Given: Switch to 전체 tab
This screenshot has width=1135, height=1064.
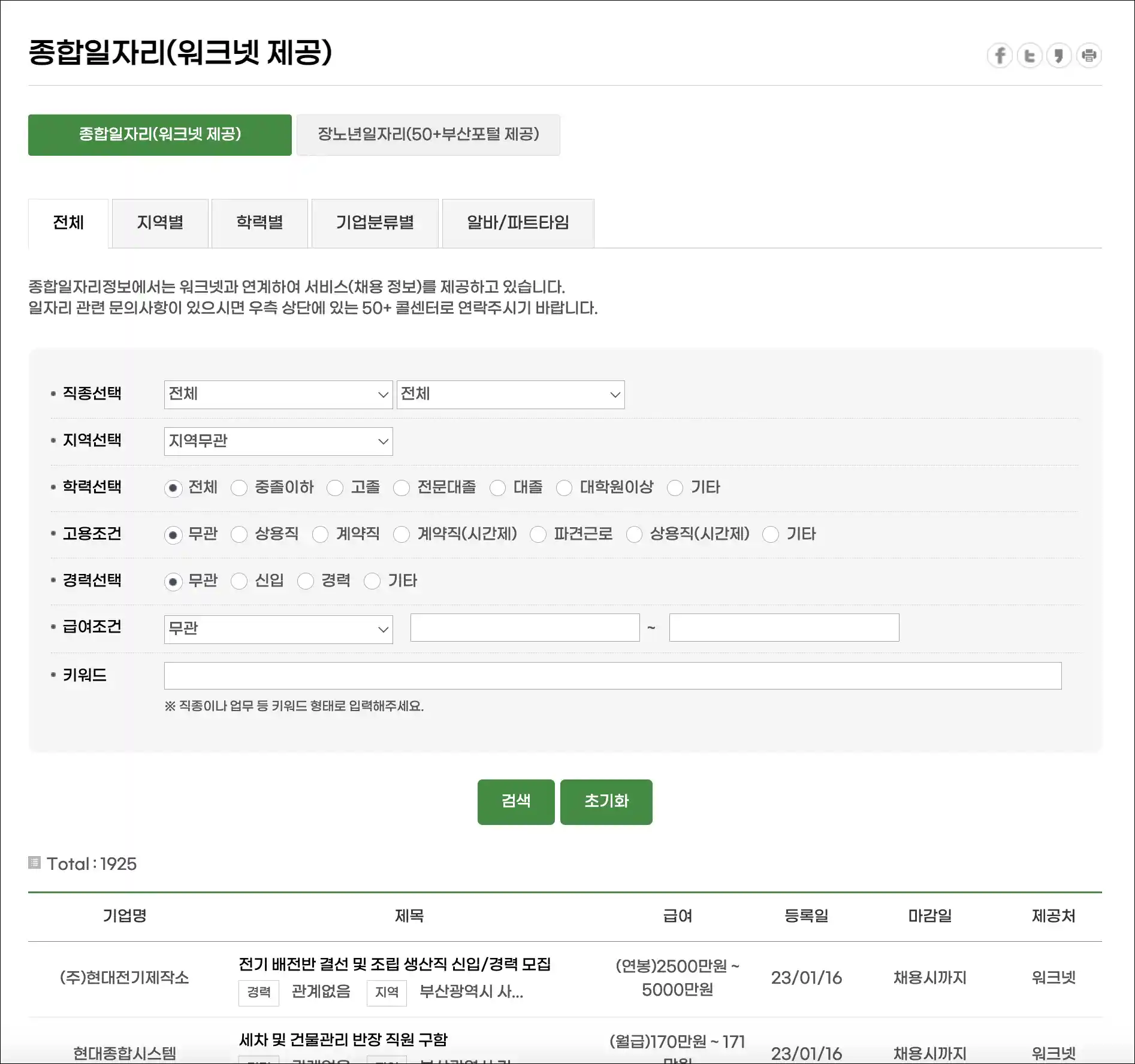Looking at the screenshot, I should pos(68,223).
